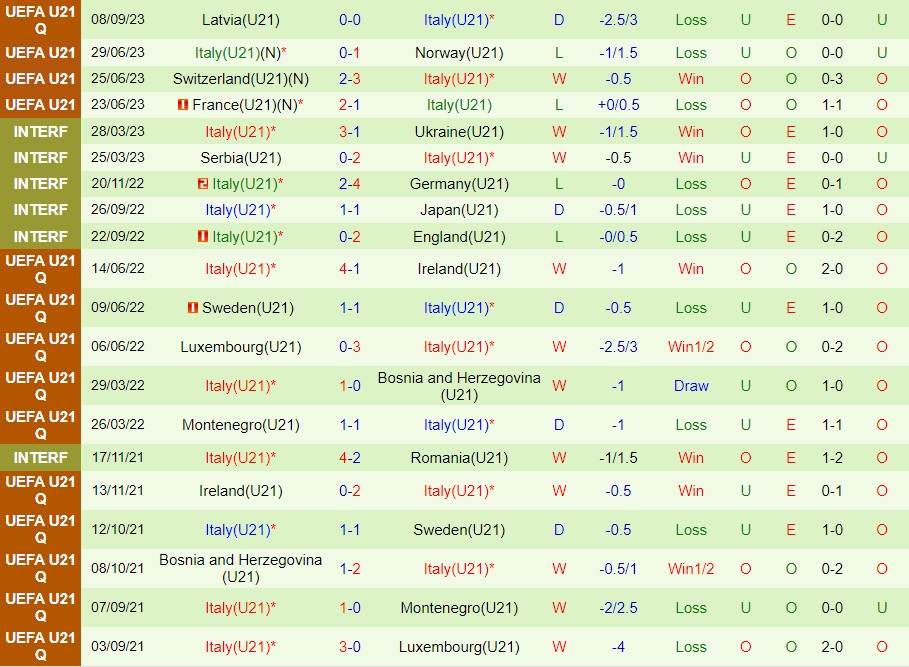The width and height of the screenshot is (909, 667).
Task: Open the Switzerland(U21)(N) team link
Action: (x=241, y=79)
